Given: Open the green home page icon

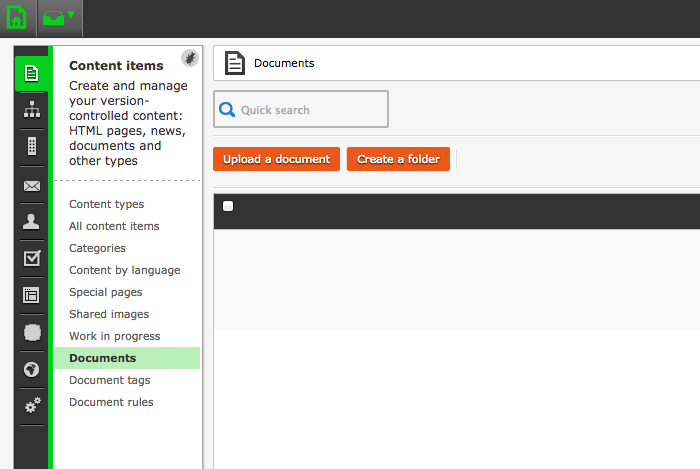Looking at the screenshot, I should tap(17, 18).
